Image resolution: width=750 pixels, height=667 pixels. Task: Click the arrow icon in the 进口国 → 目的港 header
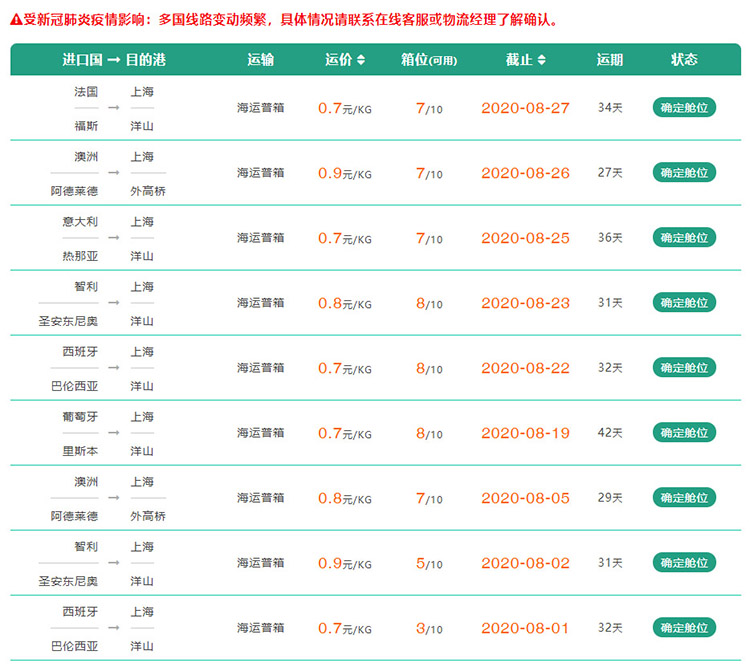point(114,60)
